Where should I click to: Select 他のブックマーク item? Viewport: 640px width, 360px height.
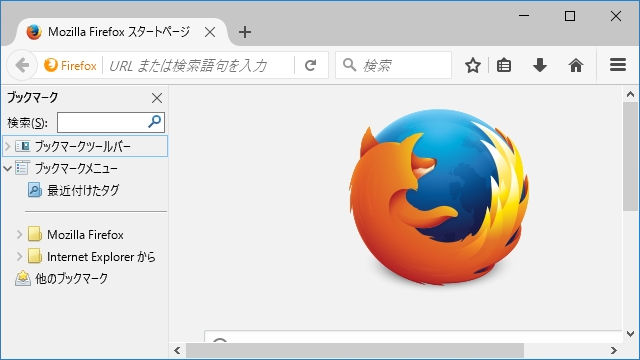click(85, 278)
